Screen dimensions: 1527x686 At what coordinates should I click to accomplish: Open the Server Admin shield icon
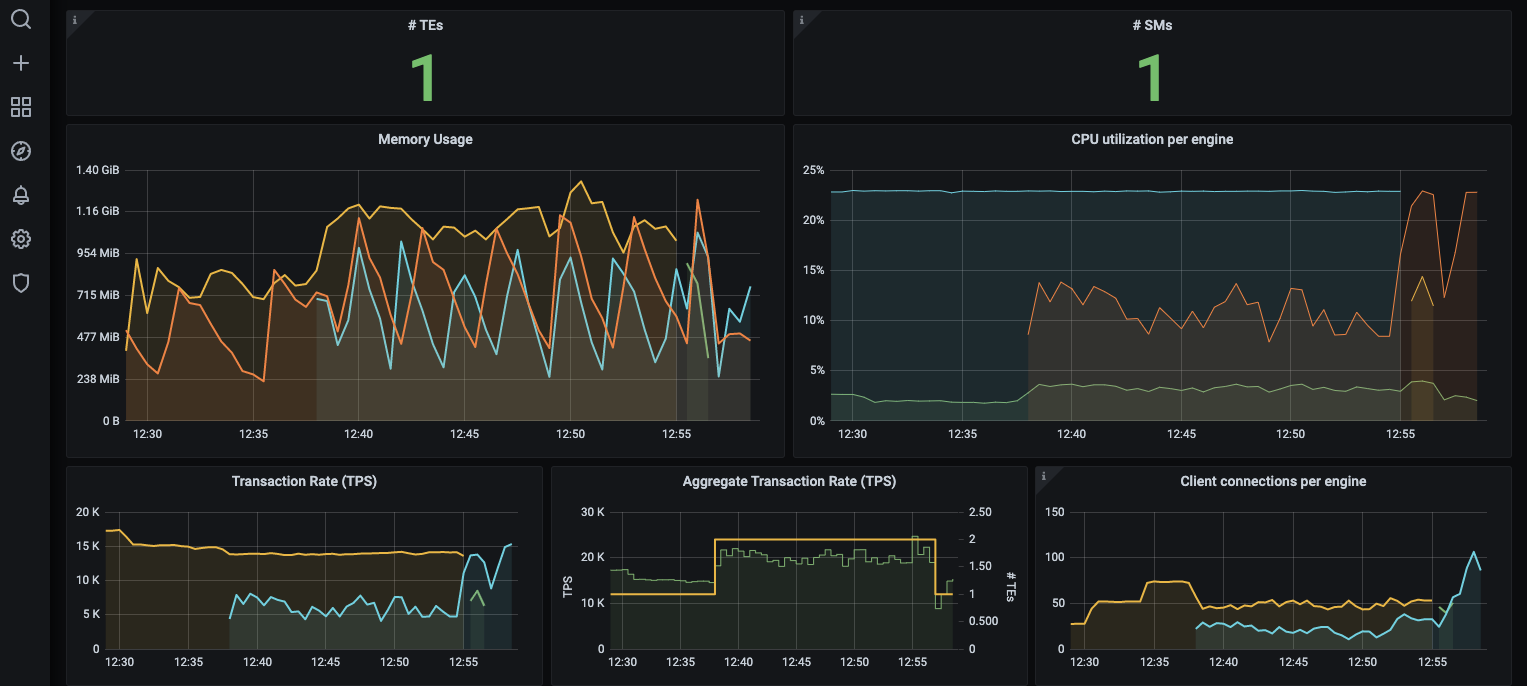(21, 283)
